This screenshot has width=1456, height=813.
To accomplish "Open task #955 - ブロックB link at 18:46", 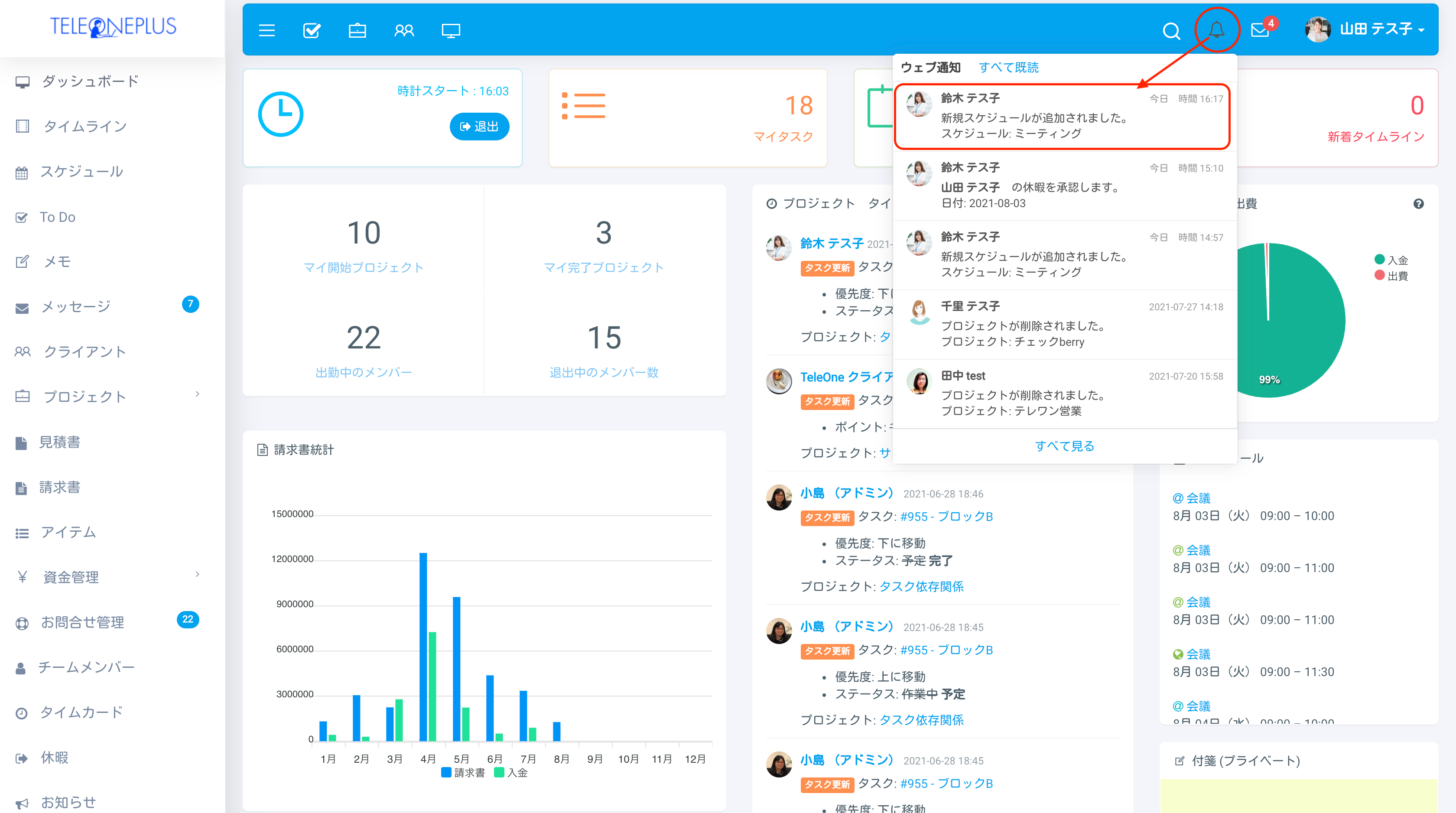I will (x=946, y=517).
